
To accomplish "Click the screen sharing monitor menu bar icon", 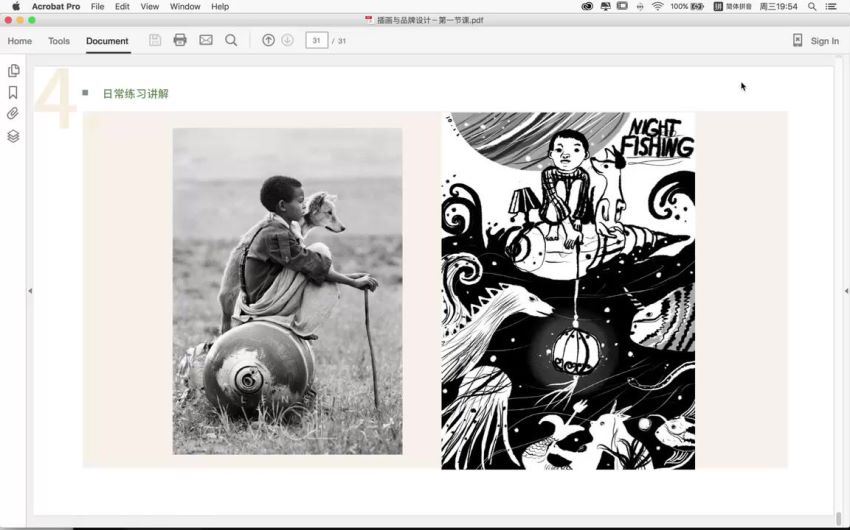I will (606, 7).
